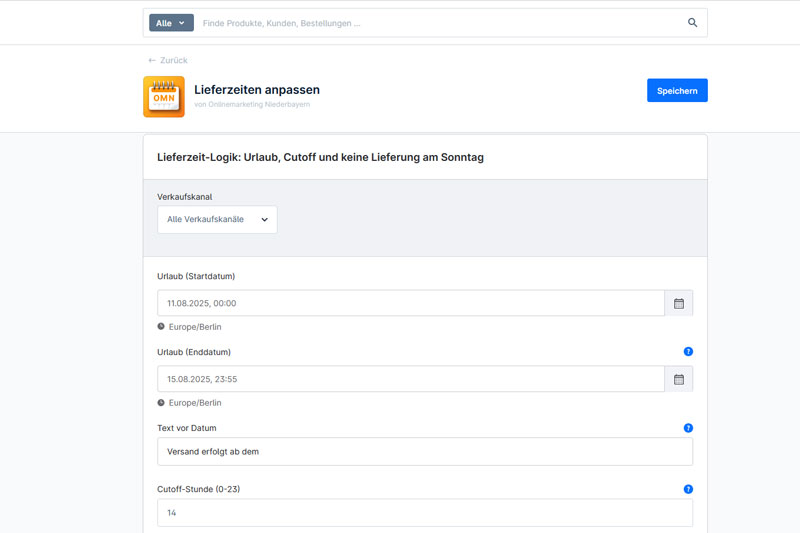800x533 pixels.
Task: Click clock icon below Startdatum field
Action: [161, 326]
